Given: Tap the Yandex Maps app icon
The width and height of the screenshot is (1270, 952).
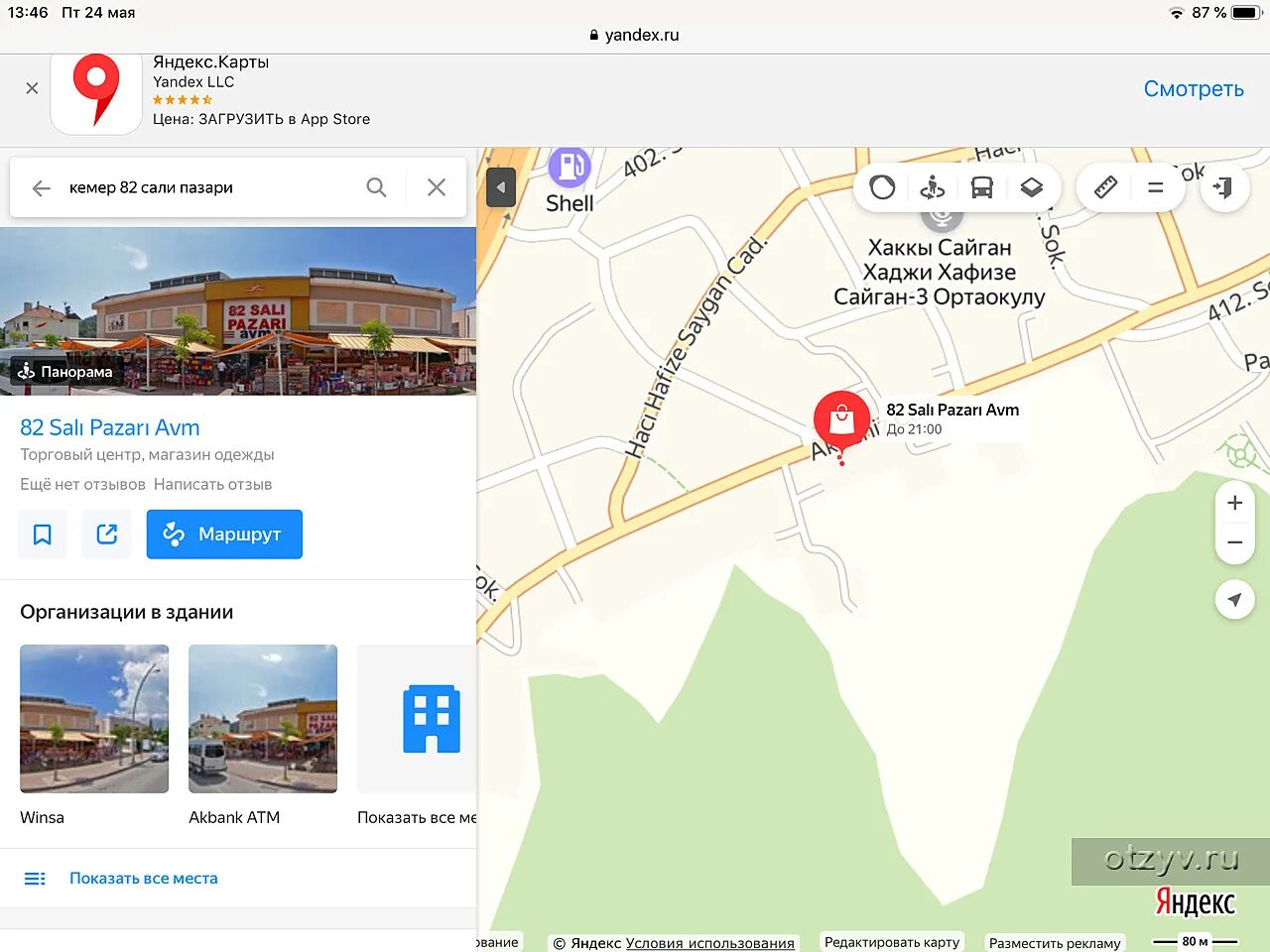Looking at the screenshot, I should [x=96, y=94].
